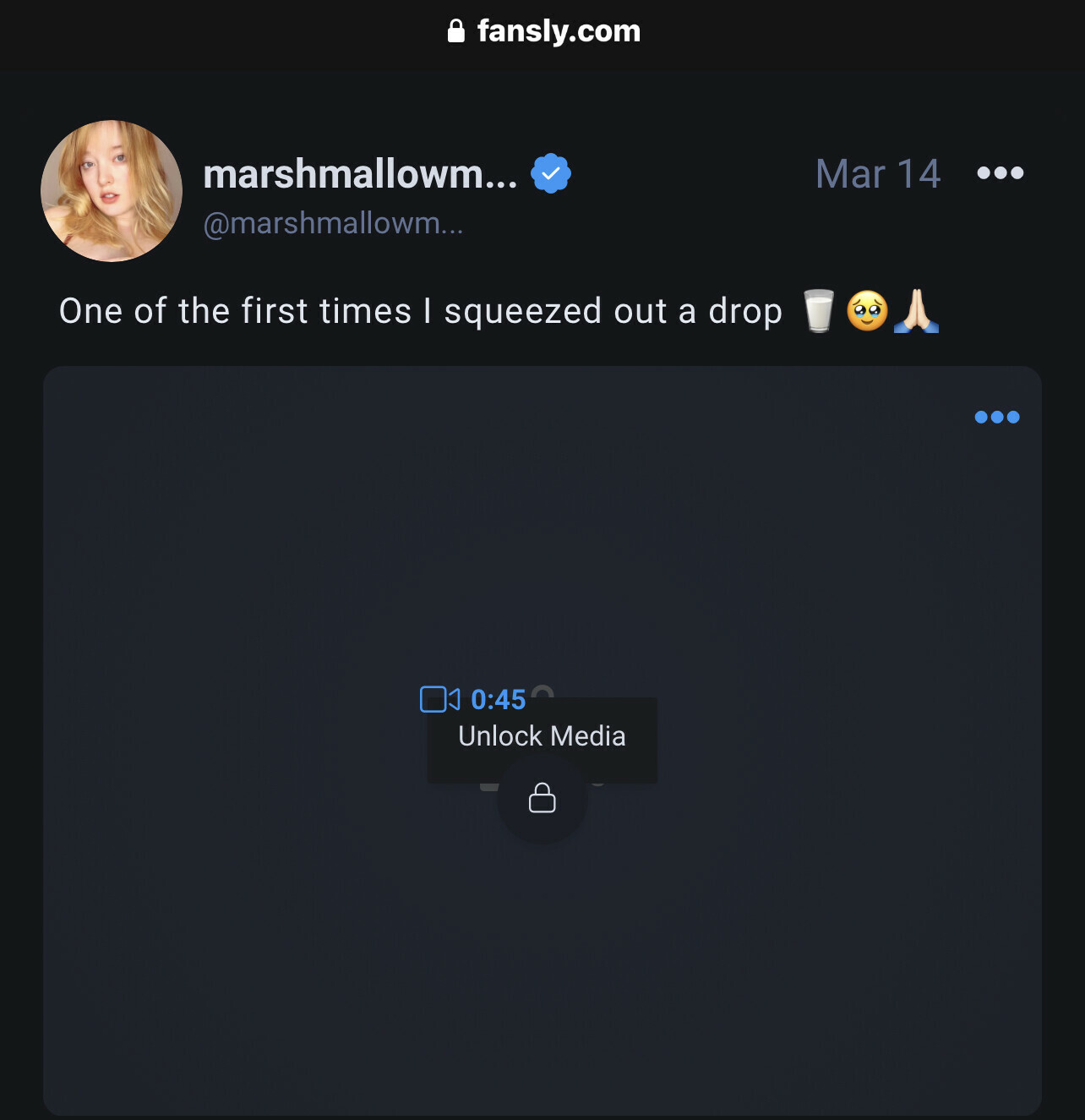The image size is (1085, 1120).
Task: Click the folded hands emoji
Action: (917, 311)
